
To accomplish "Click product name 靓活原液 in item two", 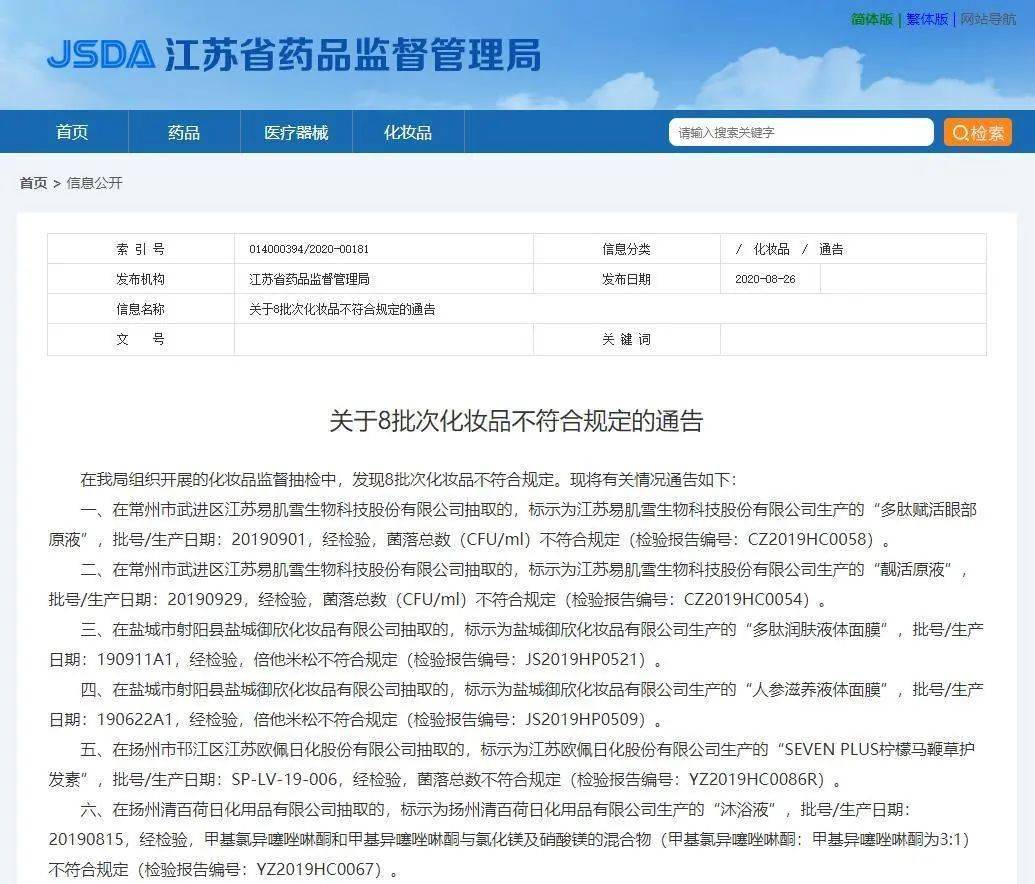I will click(912, 569).
